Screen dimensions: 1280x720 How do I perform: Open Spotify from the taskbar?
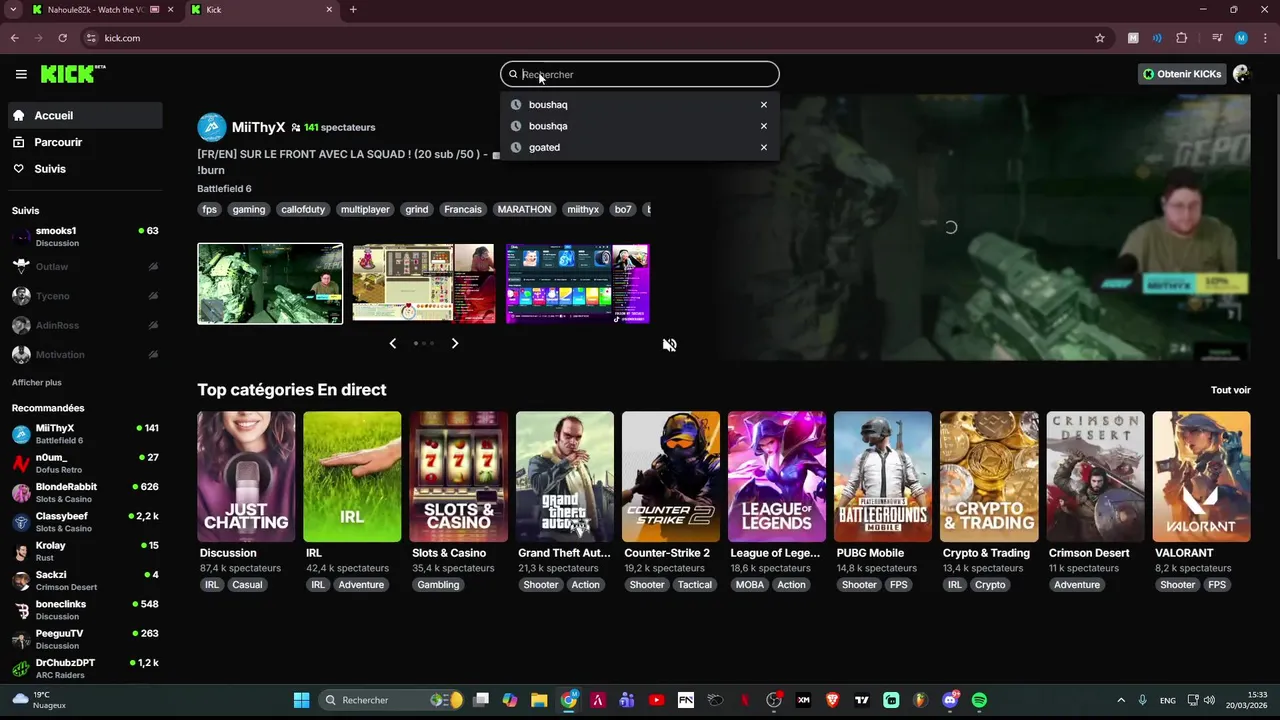pos(979,700)
